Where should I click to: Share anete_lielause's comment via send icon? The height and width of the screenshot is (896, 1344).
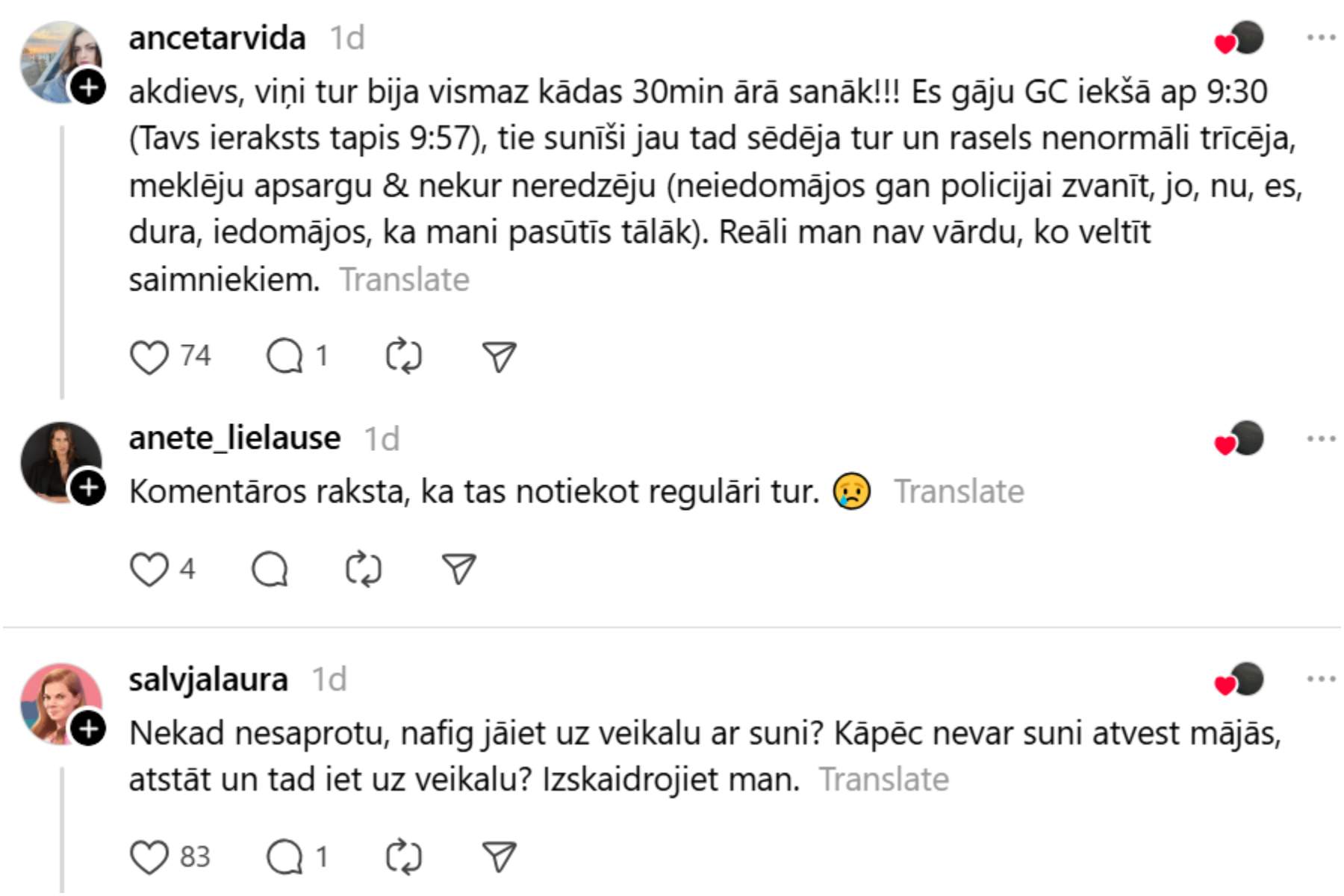(x=459, y=570)
